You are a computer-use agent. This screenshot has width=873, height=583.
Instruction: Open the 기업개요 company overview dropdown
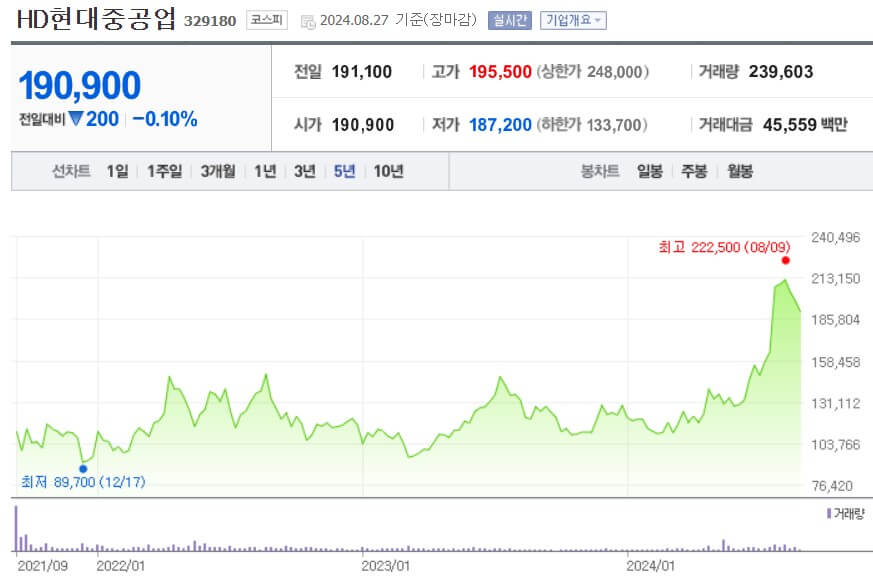572,18
